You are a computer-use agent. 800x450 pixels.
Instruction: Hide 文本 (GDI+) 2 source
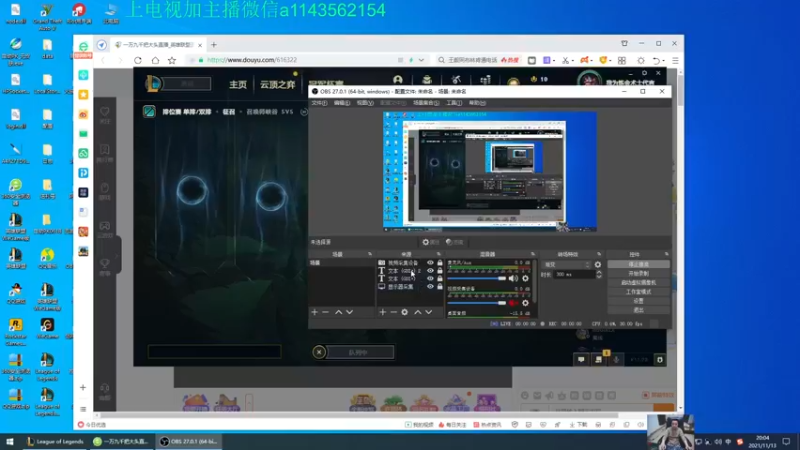click(x=430, y=271)
